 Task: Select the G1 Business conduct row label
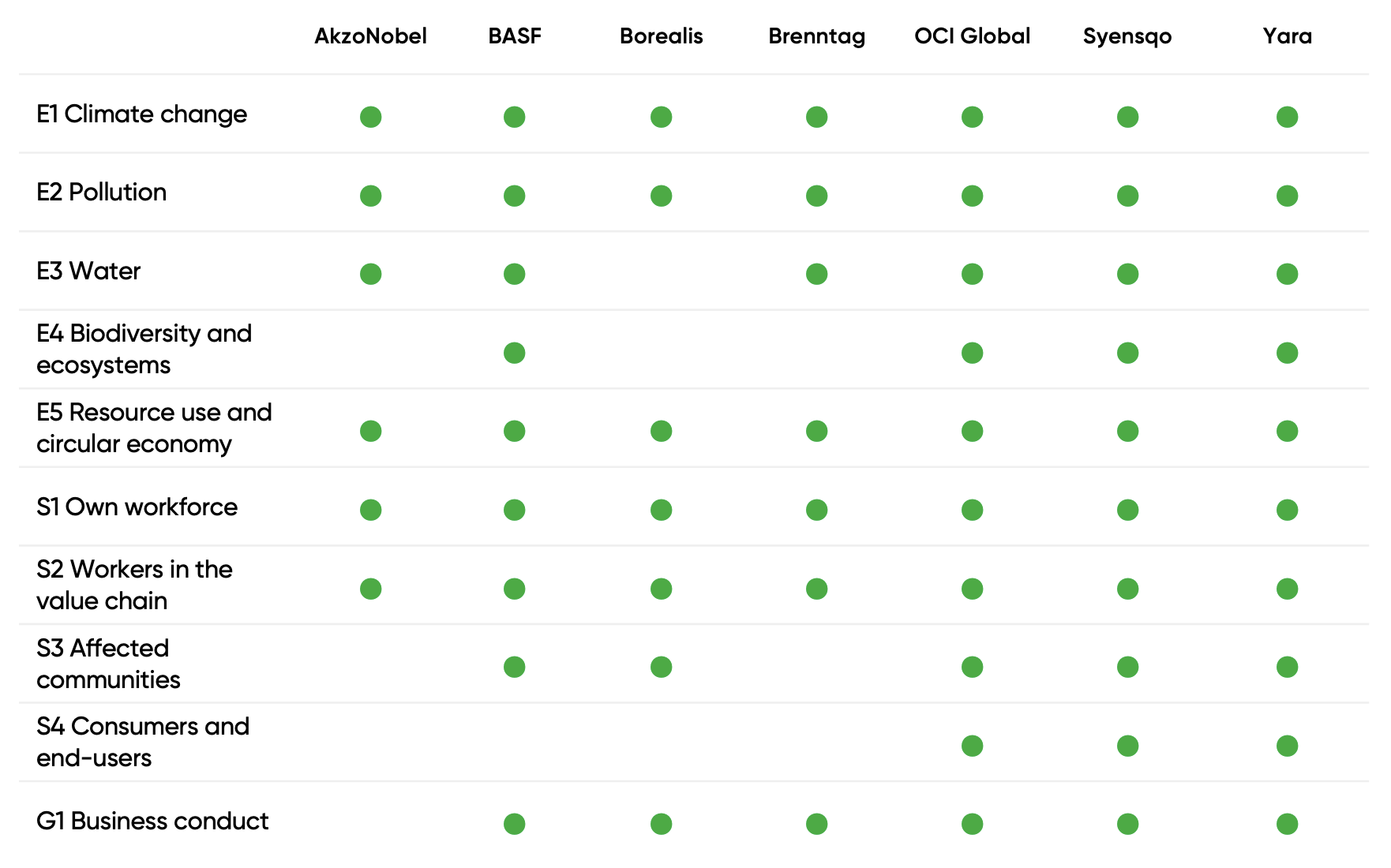pos(152,821)
